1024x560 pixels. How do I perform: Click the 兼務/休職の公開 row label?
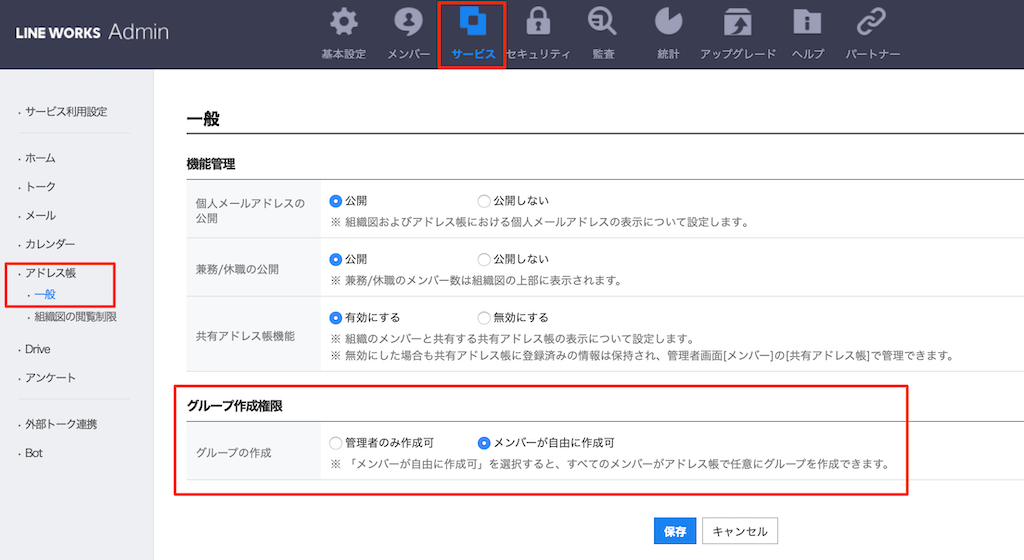point(237,269)
